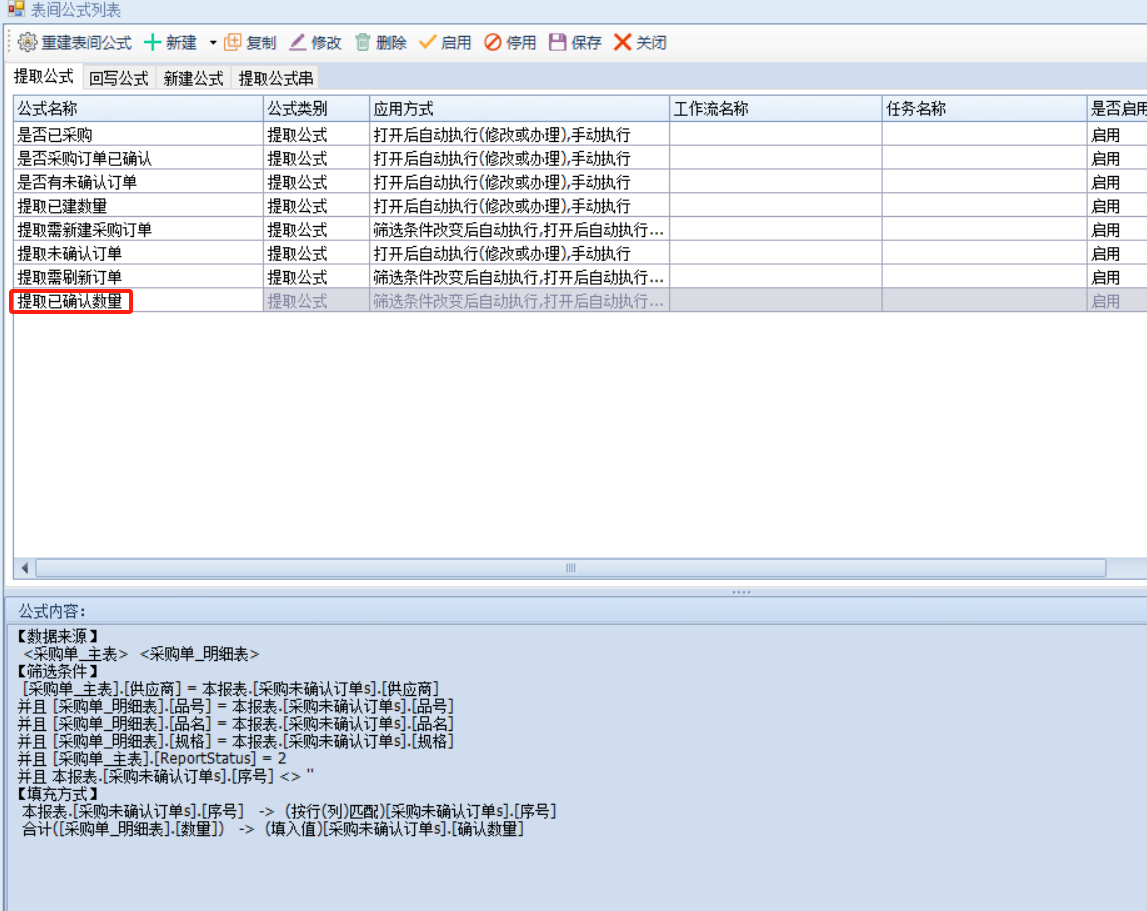Switch to the 新建公式 tab
1147x911 pixels.
(193, 78)
